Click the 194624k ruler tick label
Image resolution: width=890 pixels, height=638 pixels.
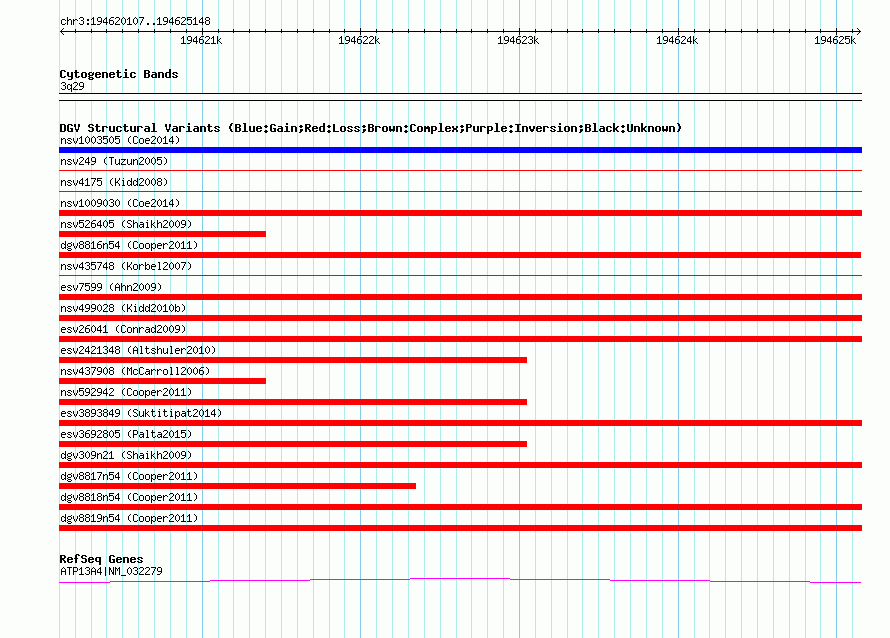pos(677,40)
